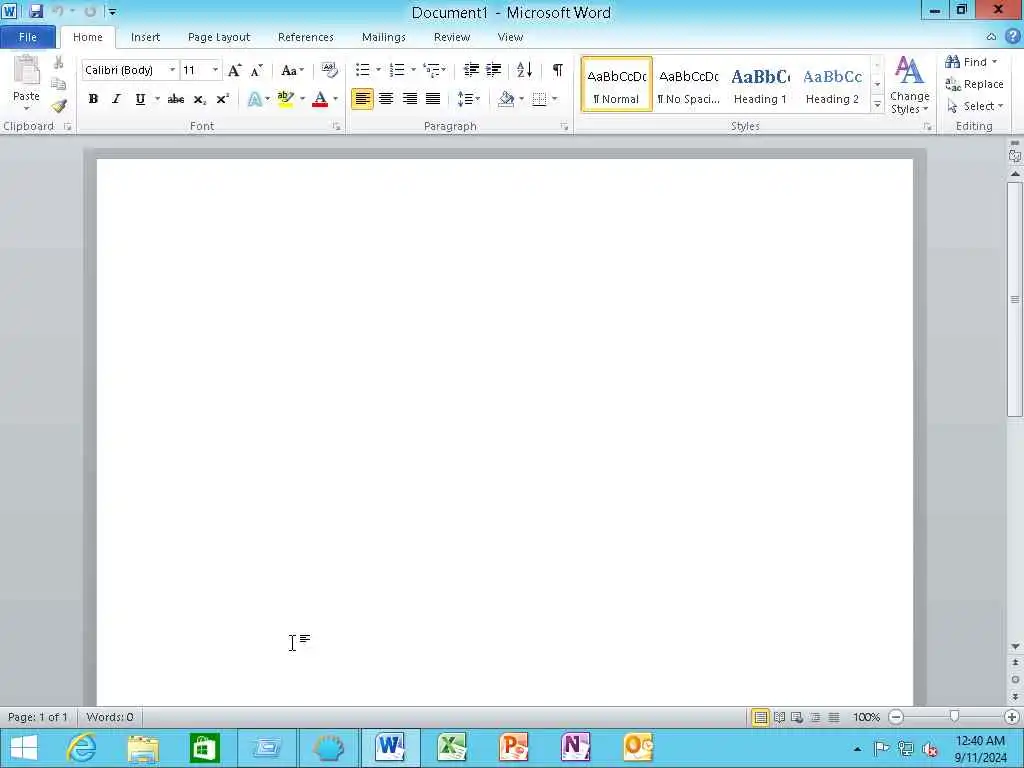Screen dimensions: 1024x768
Task: Apply shading with the paint bucket icon
Action: pyautogui.click(x=506, y=99)
